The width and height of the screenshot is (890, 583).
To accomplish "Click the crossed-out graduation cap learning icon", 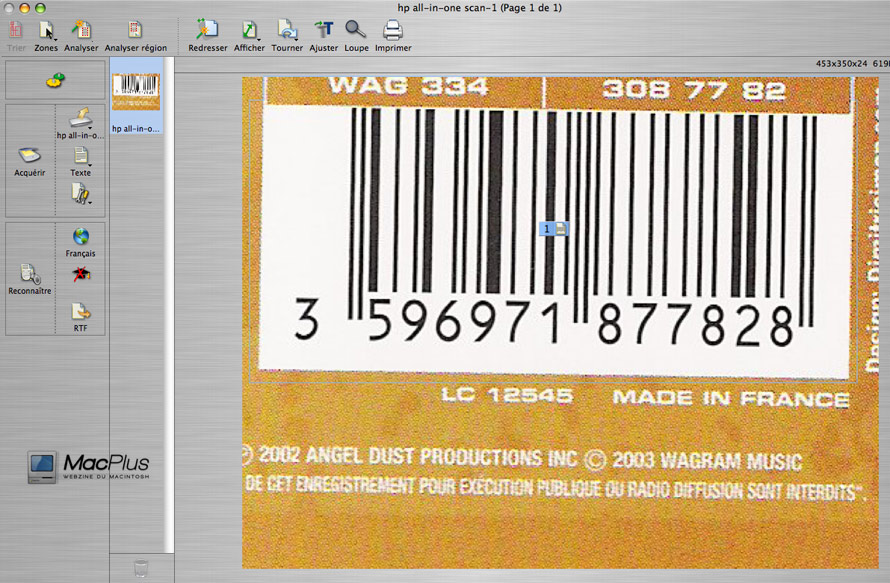I will pyautogui.click(x=81, y=274).
